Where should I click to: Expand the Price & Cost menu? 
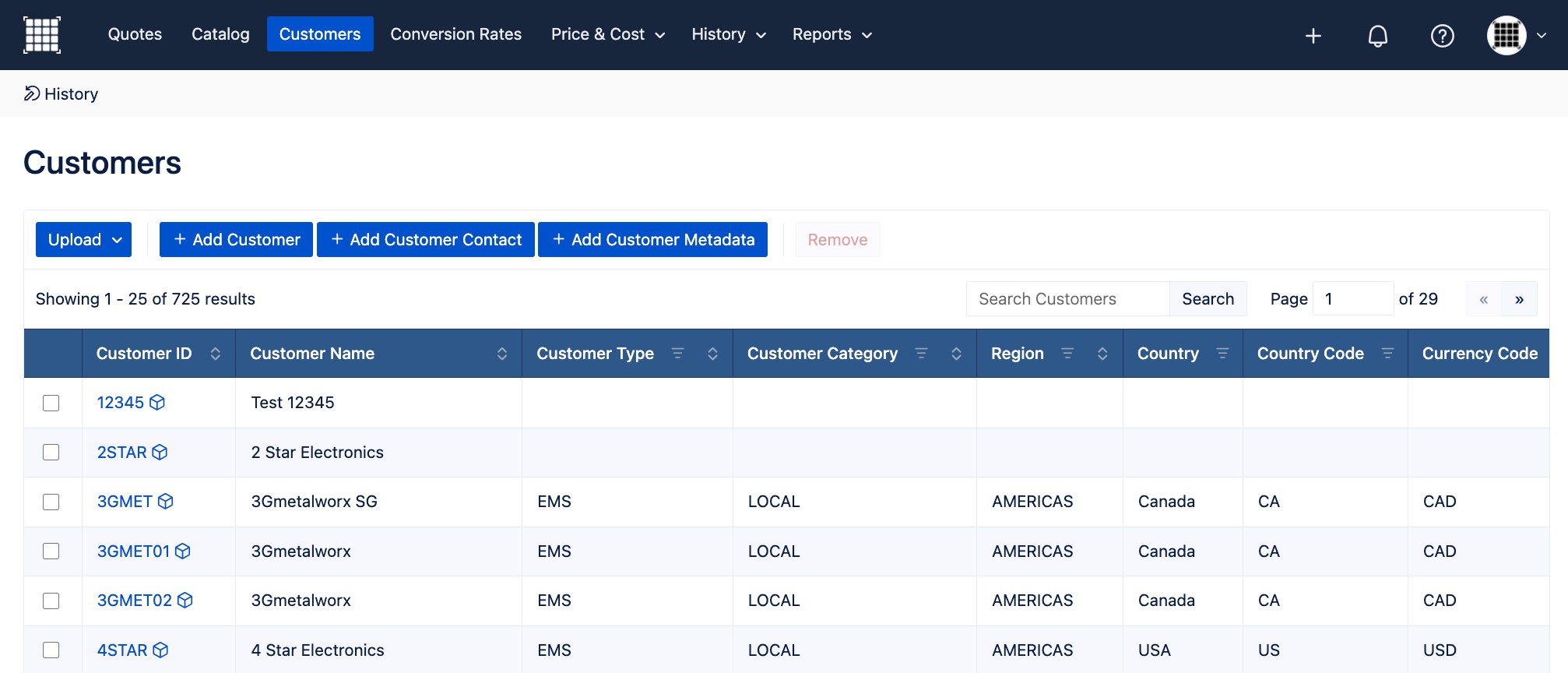tap(608, 34)
